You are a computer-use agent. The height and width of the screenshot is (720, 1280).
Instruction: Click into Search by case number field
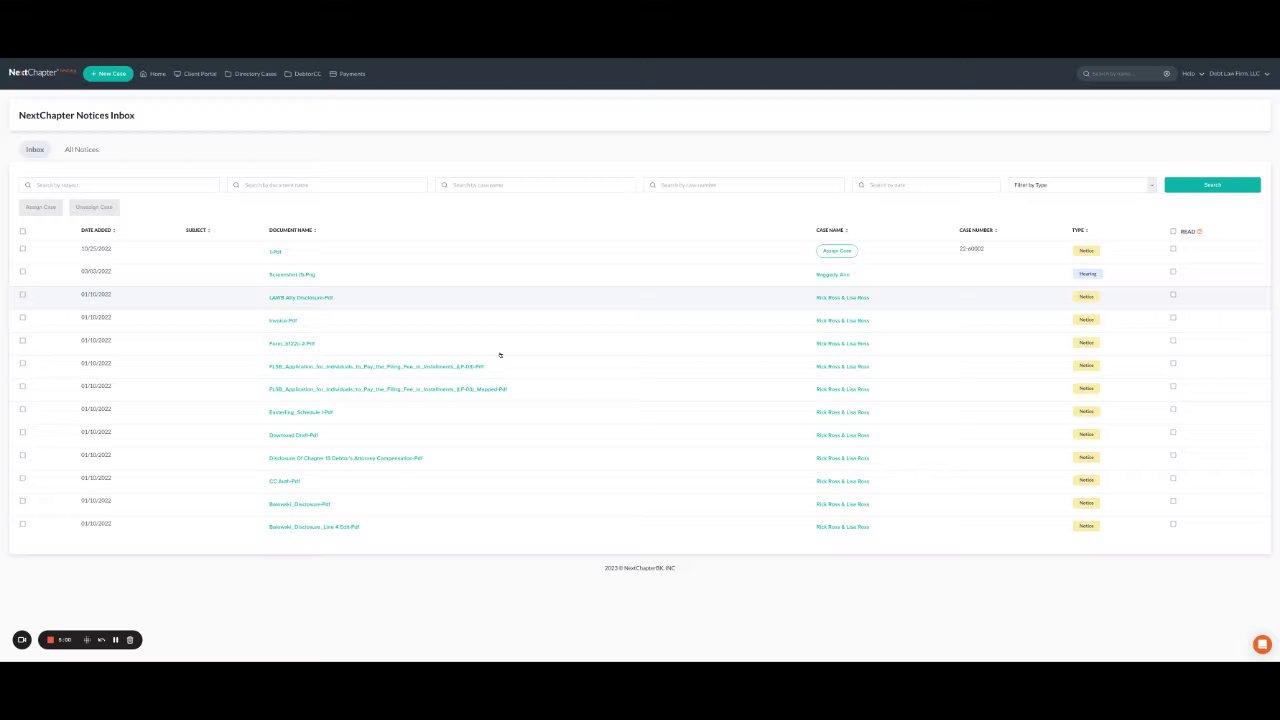[x=744, y=185]
